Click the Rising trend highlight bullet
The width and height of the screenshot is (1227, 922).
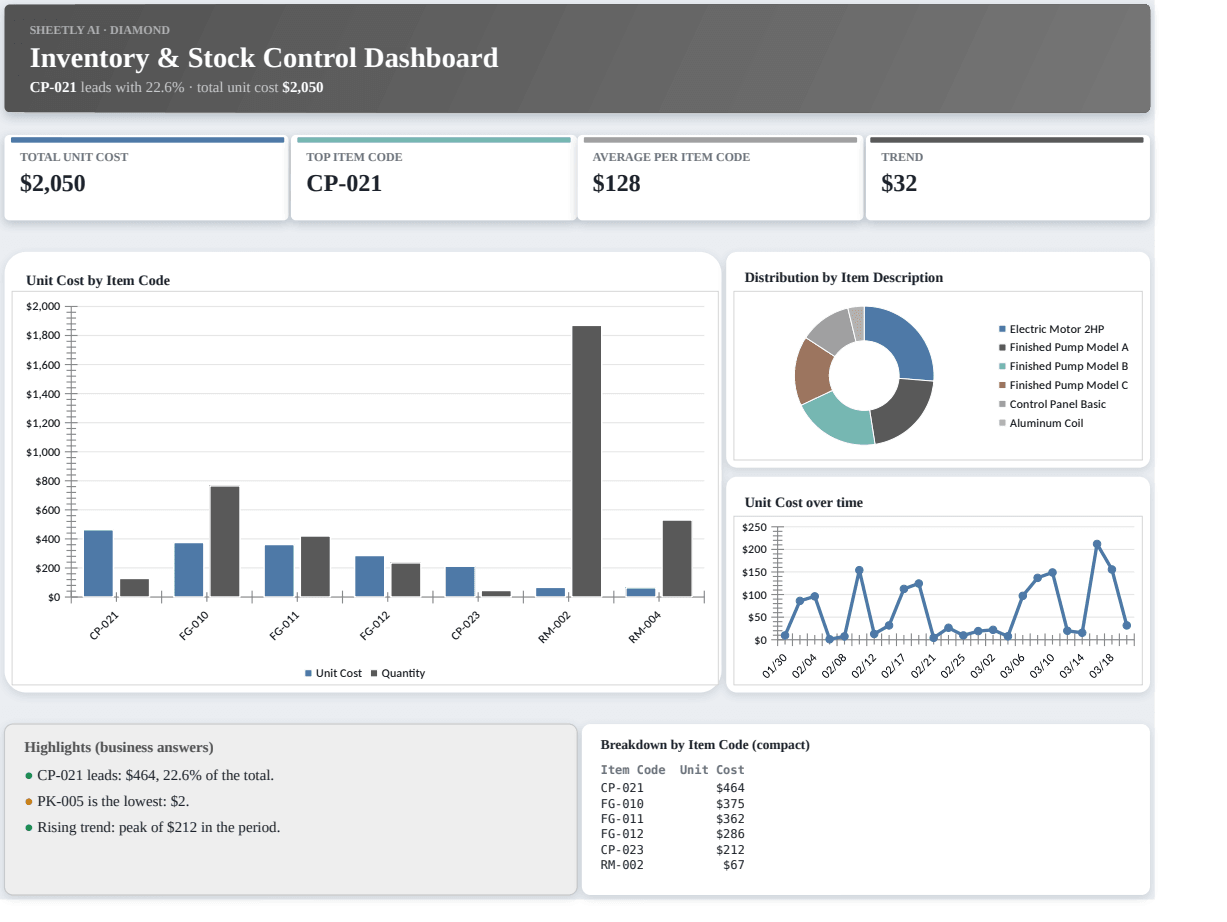tap(152, 828)
